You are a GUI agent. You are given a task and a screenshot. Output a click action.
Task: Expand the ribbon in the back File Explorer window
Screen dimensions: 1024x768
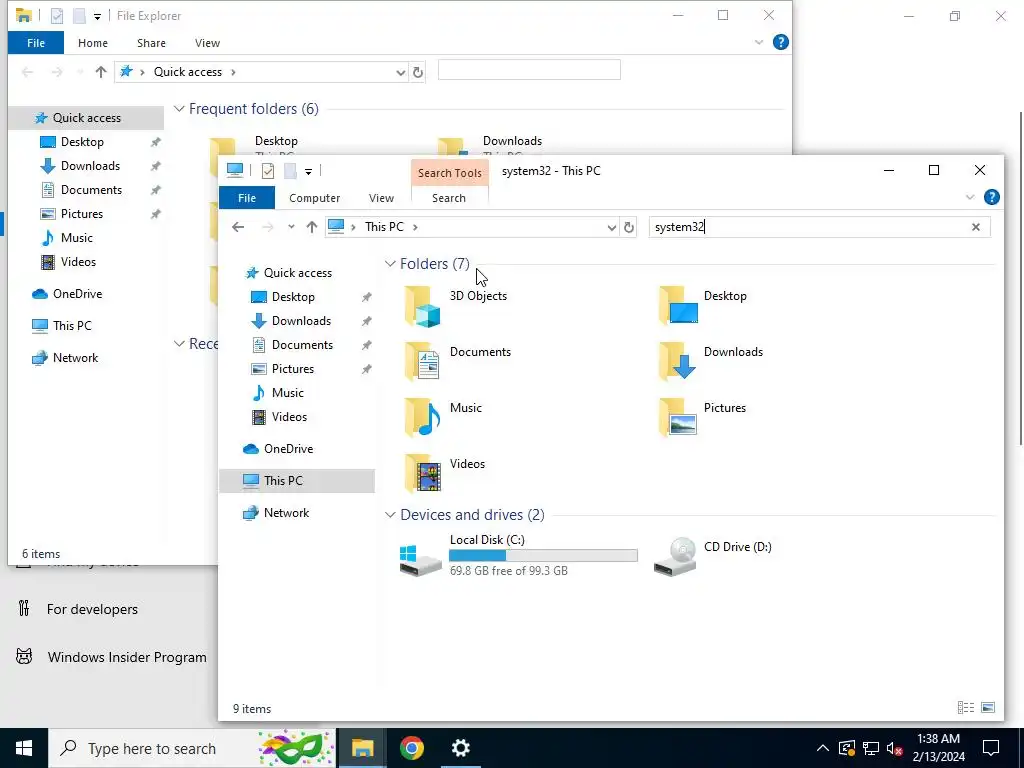(759, 42)
